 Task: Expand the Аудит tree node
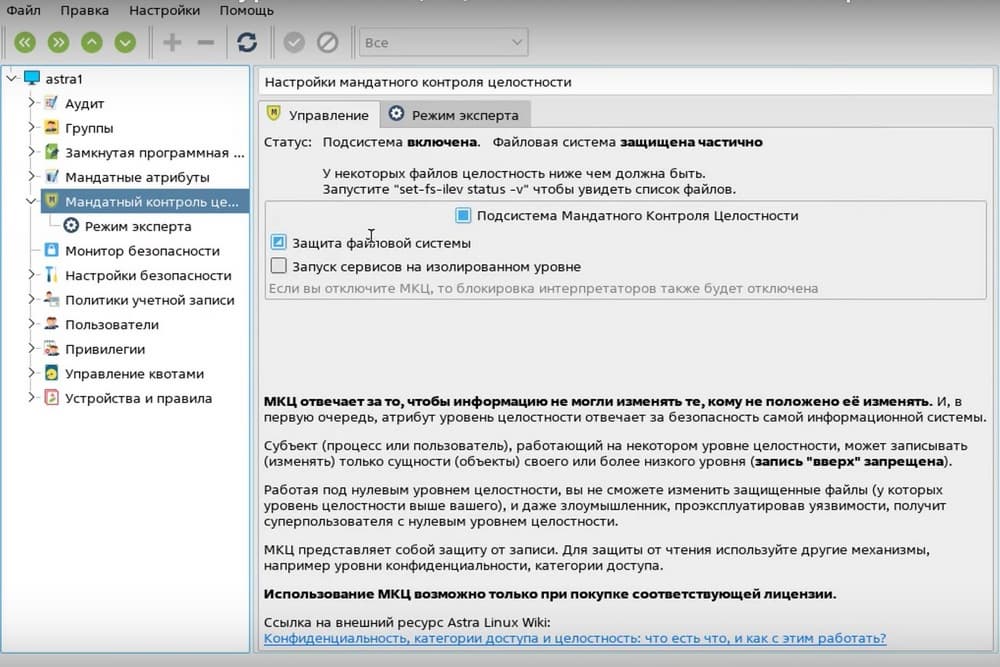[x=31, y=102]
